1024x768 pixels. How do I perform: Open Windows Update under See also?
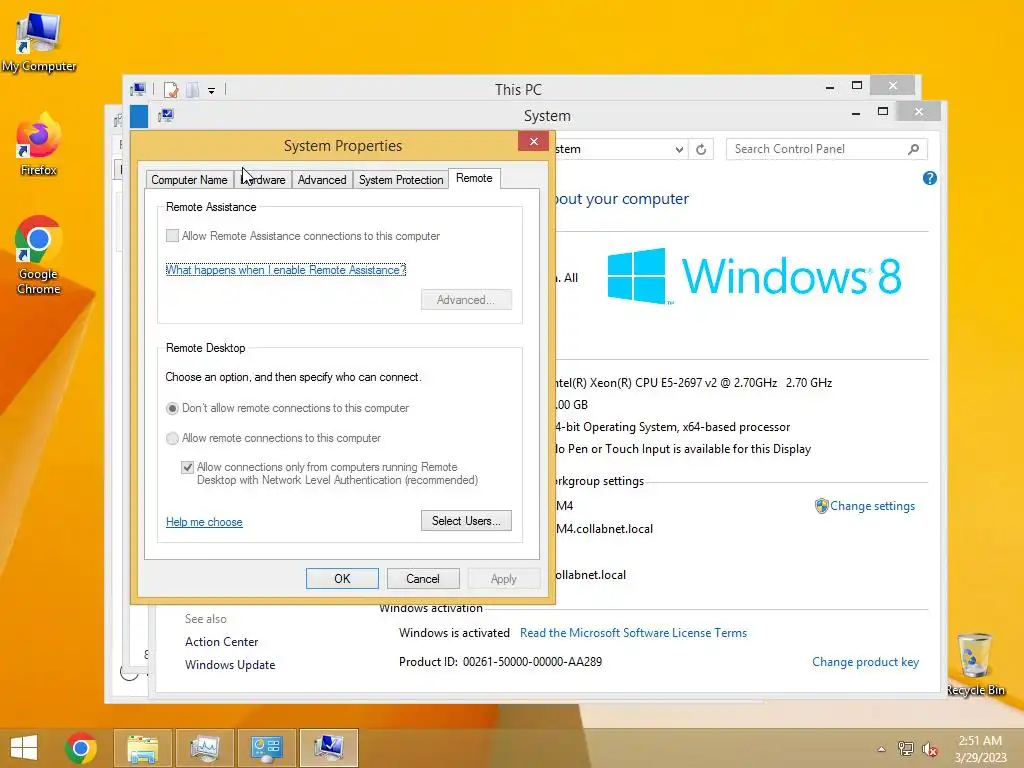pos(230,665)
